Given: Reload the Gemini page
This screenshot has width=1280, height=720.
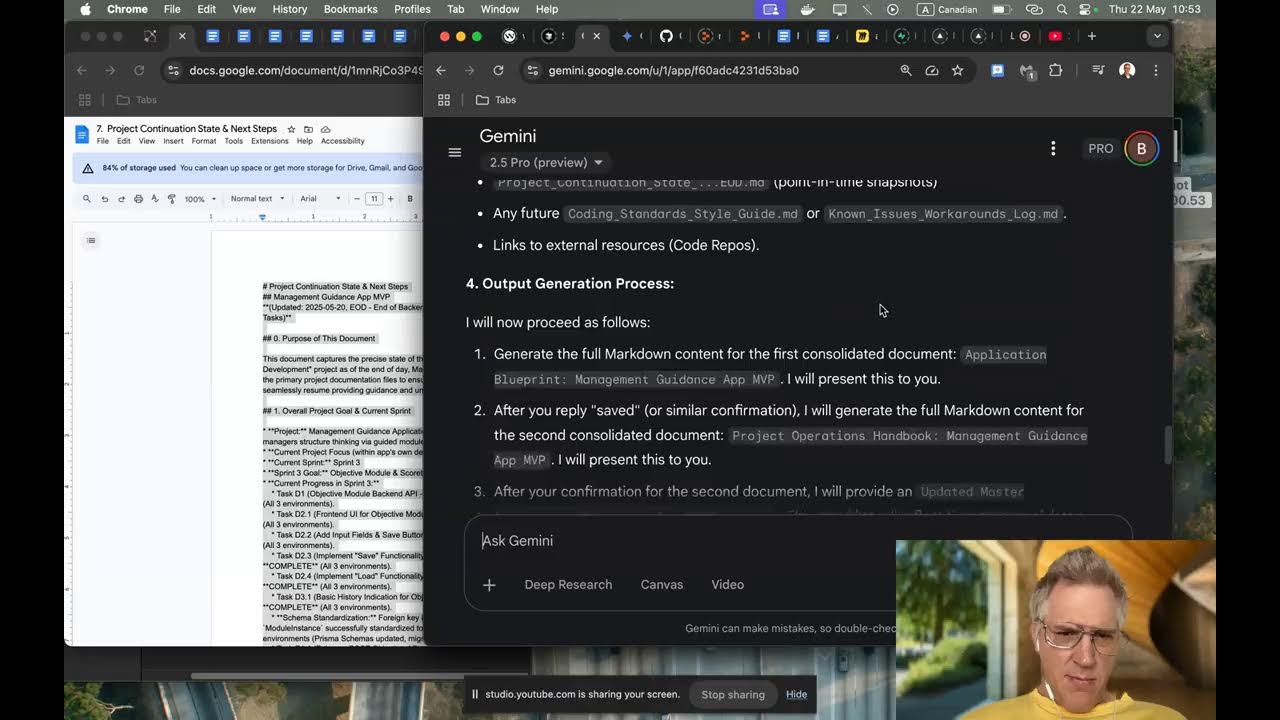Looking at the screenshot, I should coord(498,70).
